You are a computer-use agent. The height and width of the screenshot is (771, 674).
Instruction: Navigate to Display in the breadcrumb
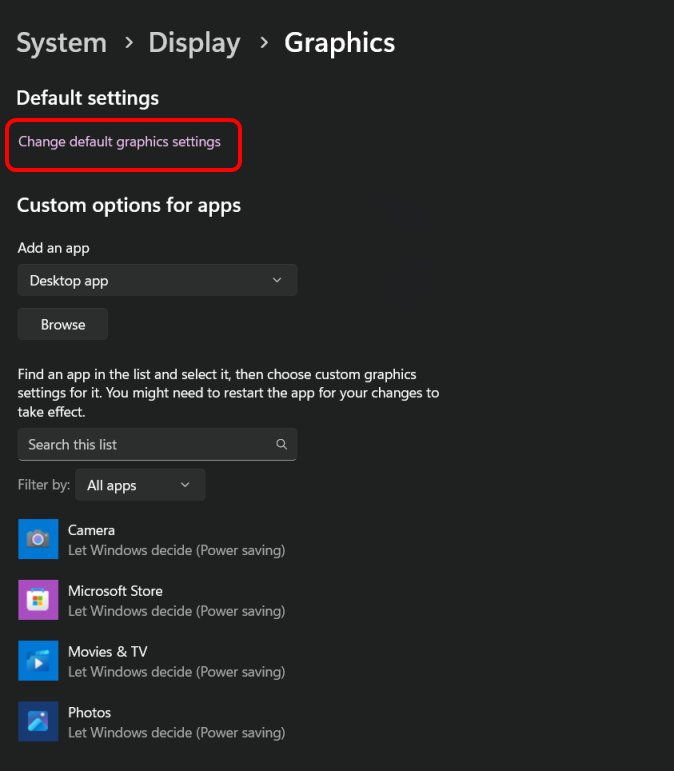coord(194,43)
